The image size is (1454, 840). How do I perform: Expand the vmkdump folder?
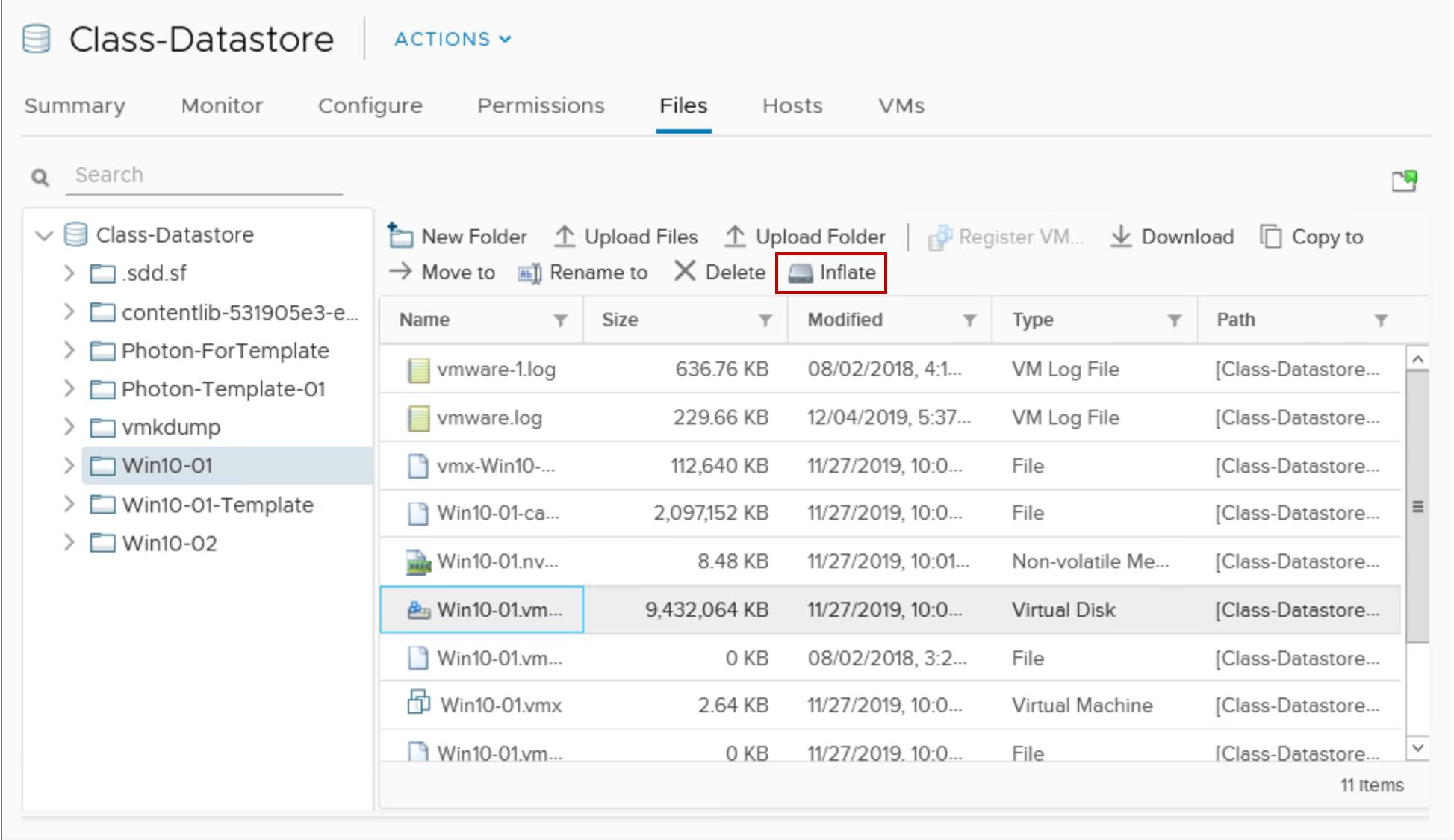pyautogui.click(x=69, y=426)
